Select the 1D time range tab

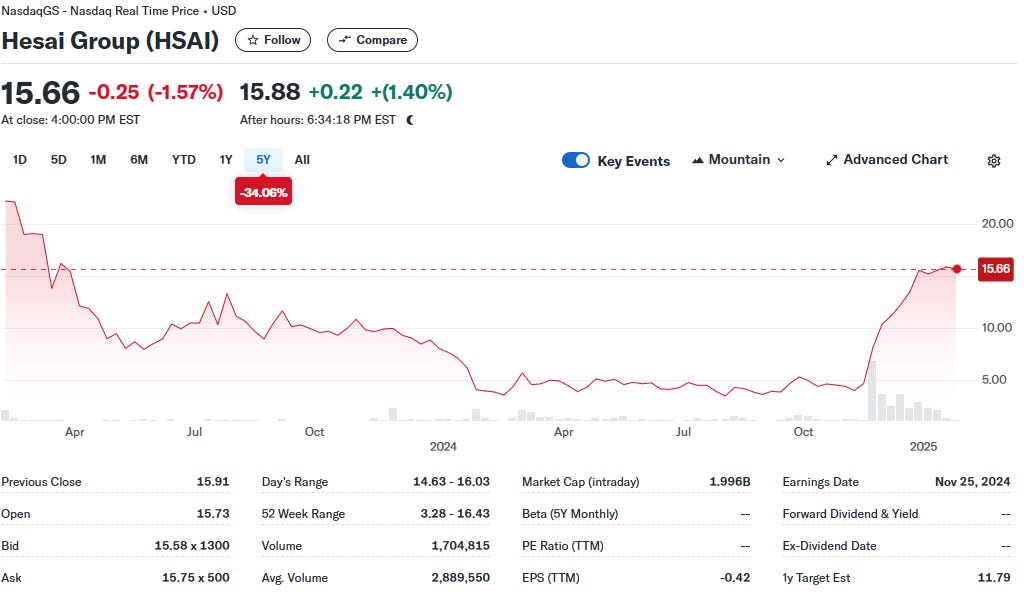(x=20, y=160)
